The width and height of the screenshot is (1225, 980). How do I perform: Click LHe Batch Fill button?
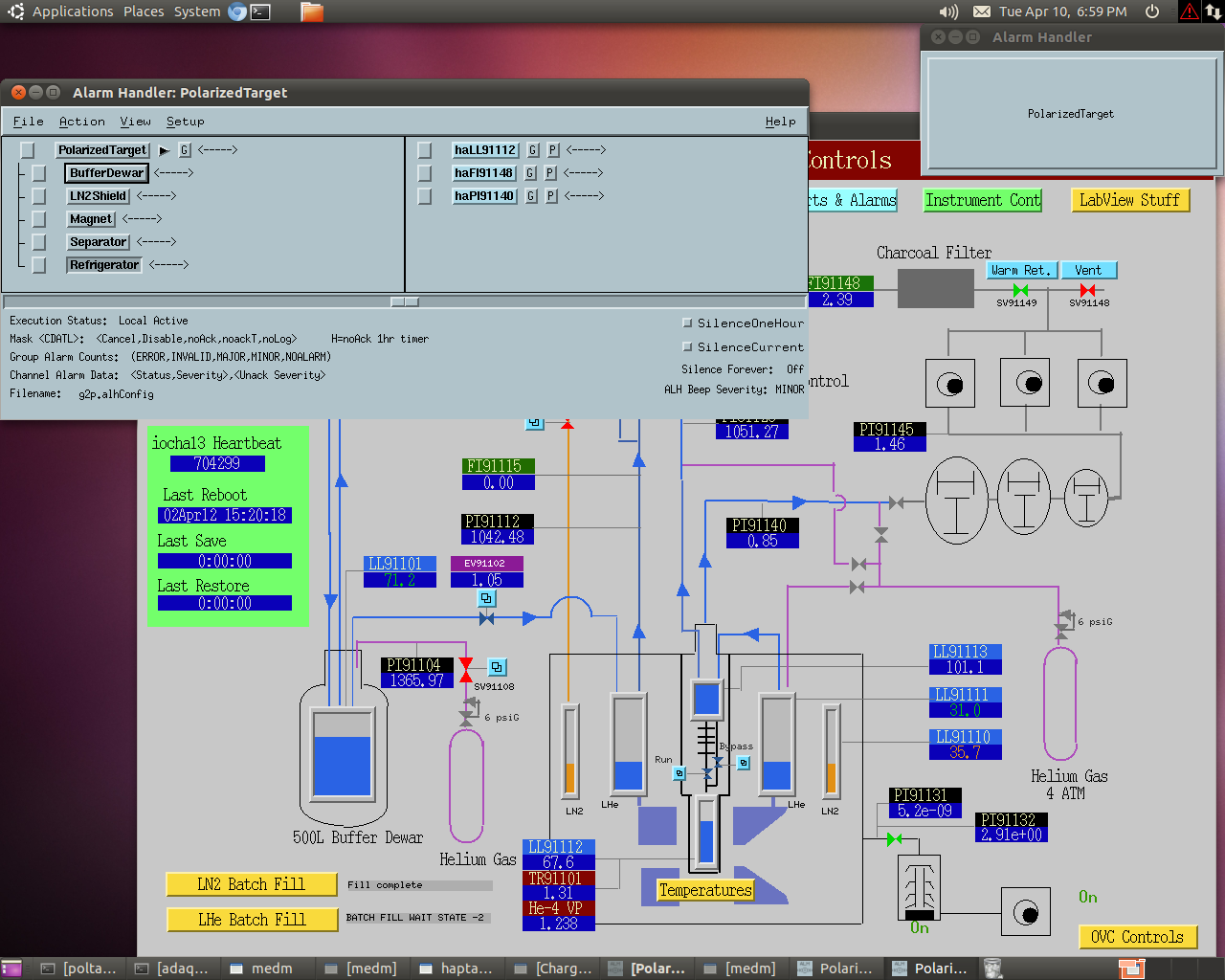[252, 920]
